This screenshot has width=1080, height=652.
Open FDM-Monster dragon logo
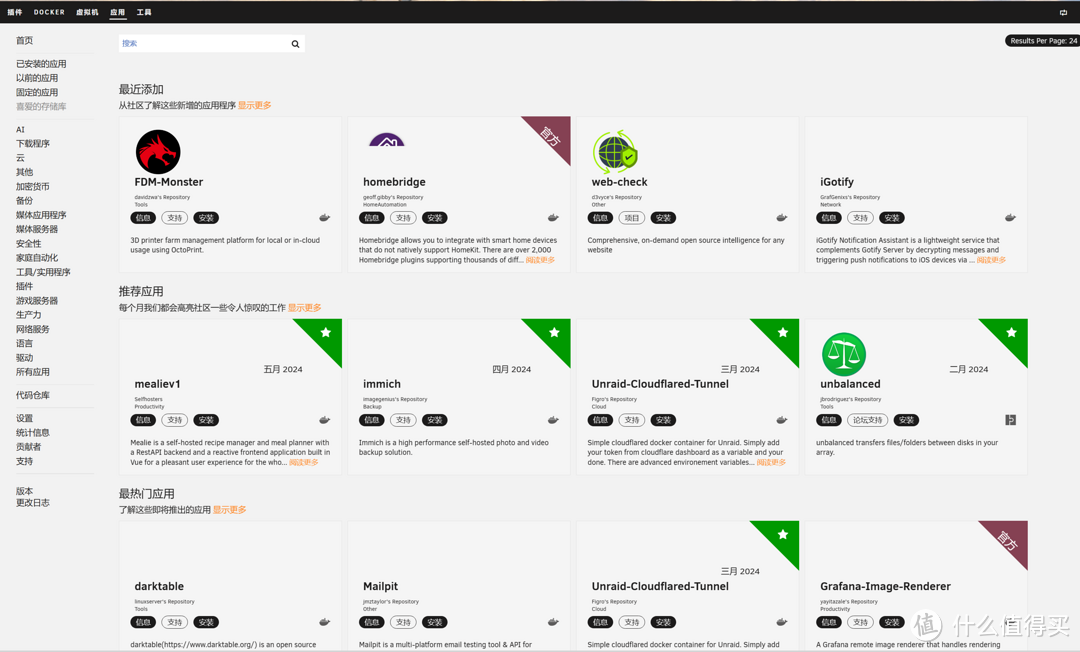158,151
